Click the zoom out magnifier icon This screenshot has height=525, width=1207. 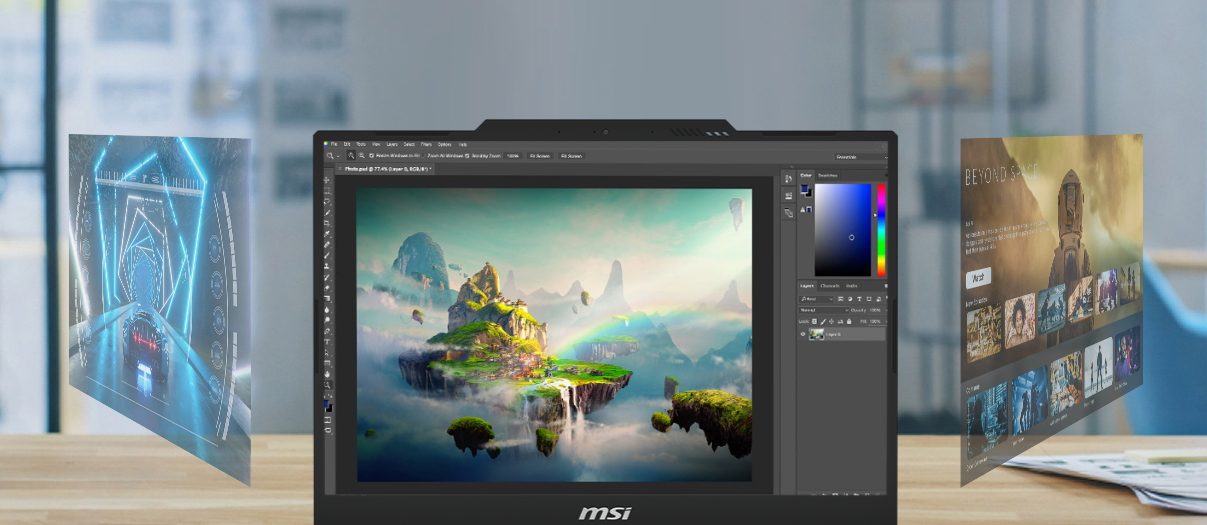361,156
